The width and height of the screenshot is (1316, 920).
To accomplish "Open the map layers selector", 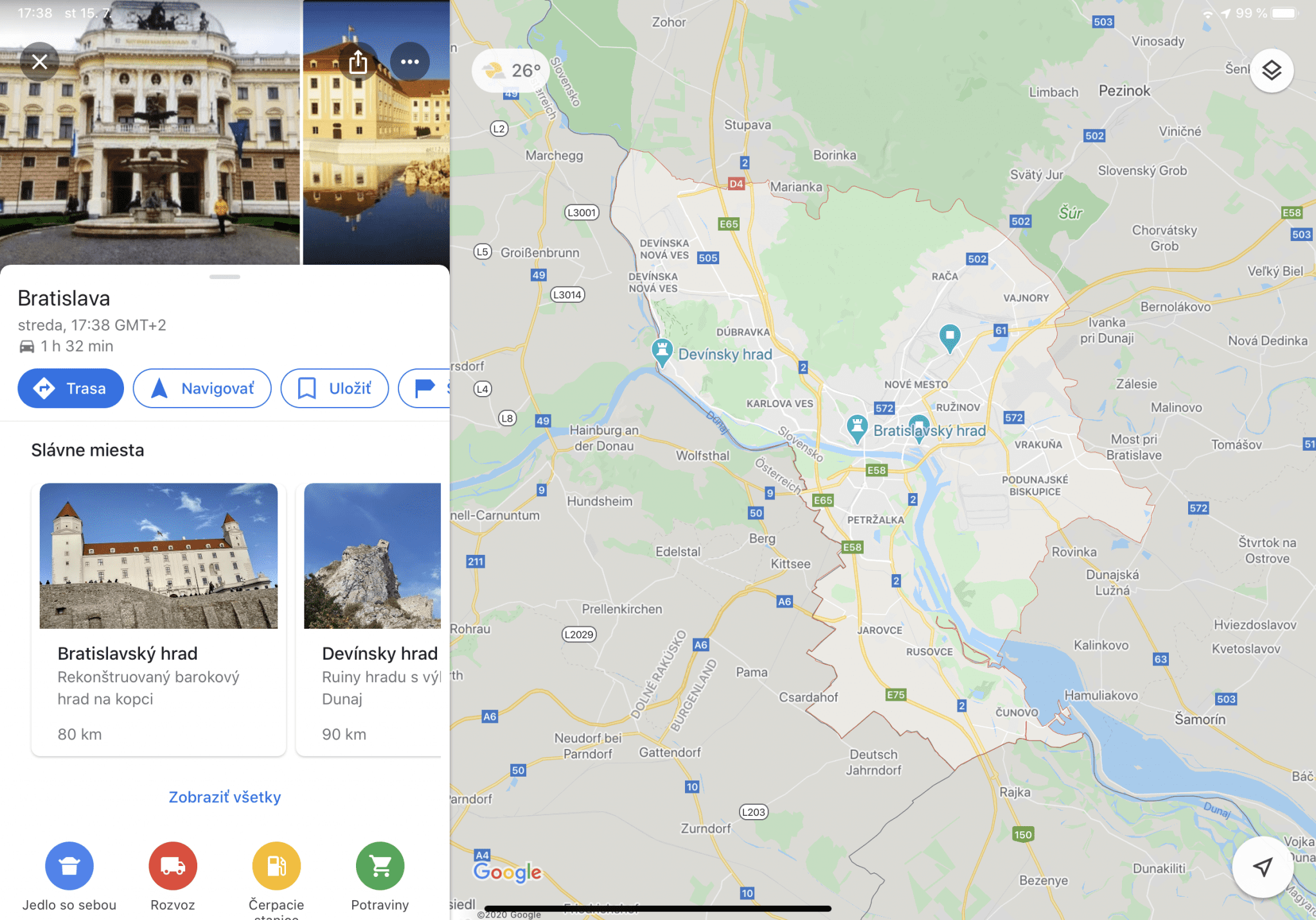I will pos(1272,70).
